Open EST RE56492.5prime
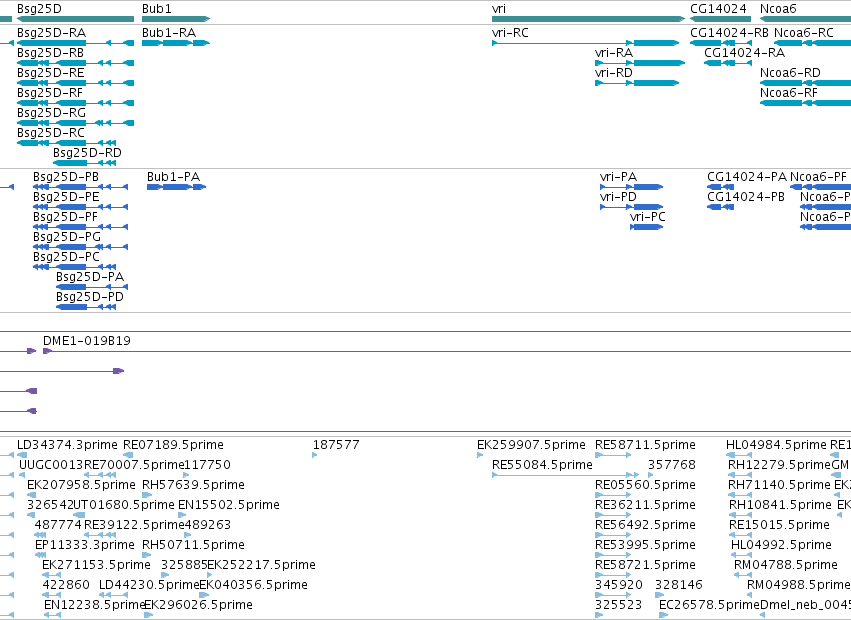The height and width of the screenshot is (620, 851). (613, 535)
